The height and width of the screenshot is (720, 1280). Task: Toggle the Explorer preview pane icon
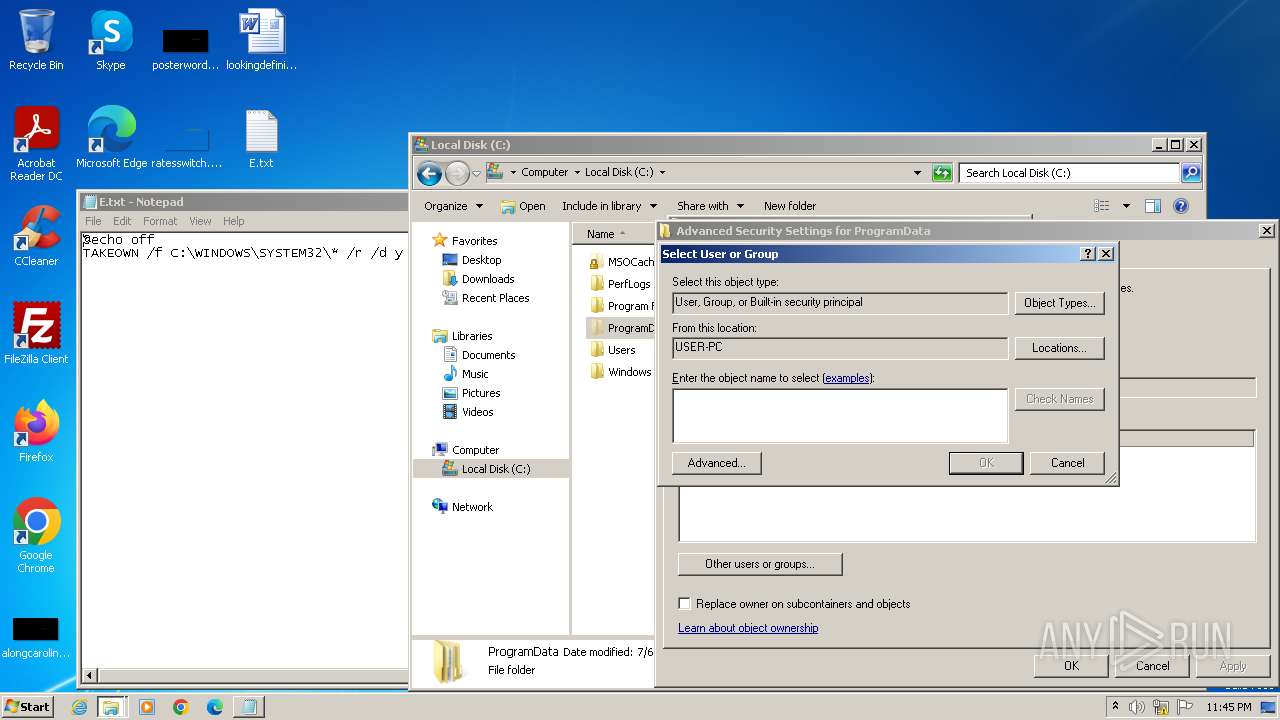[1152, 206]
